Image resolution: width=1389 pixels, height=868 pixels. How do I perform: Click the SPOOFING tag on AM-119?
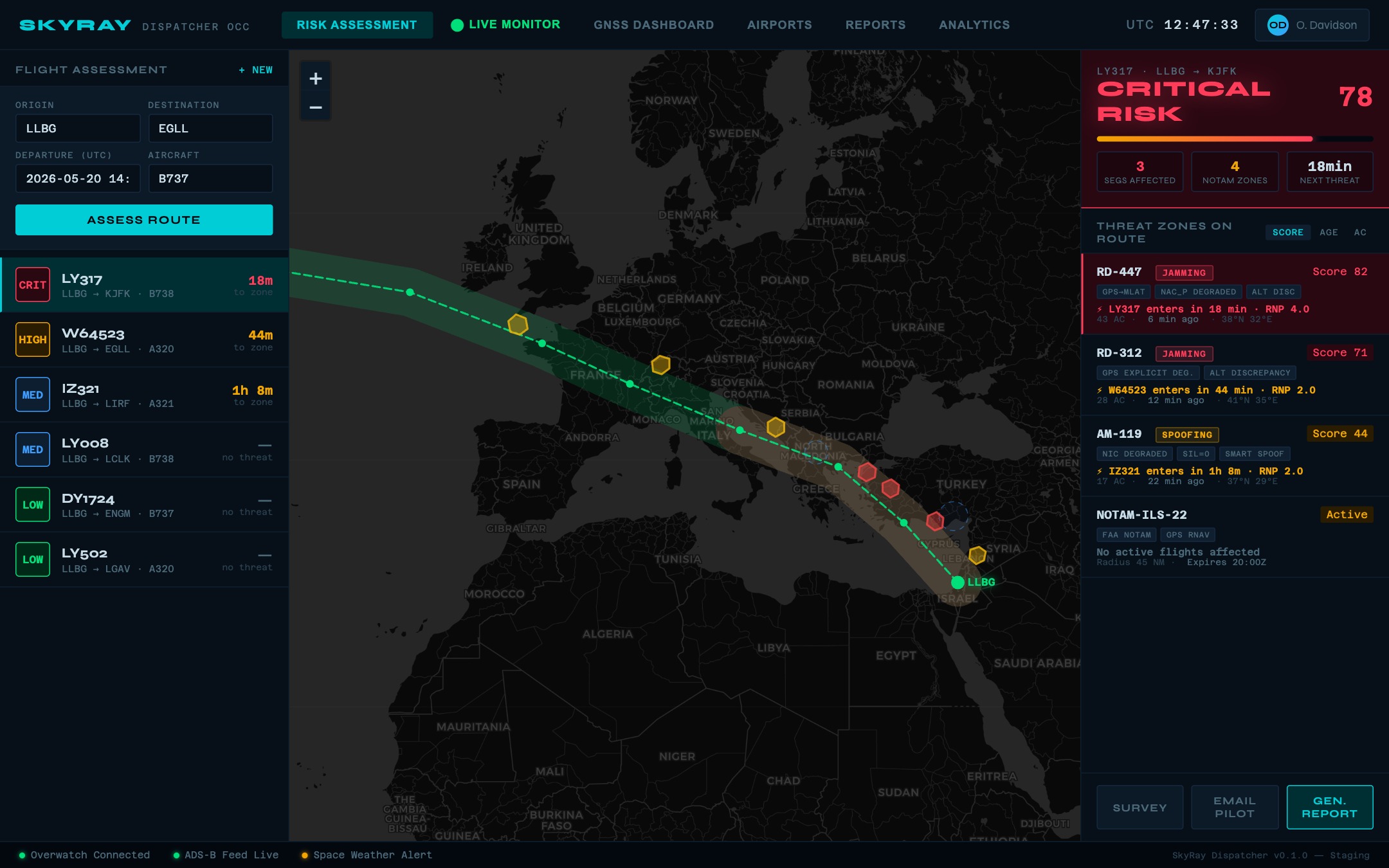click(1186, 435)
